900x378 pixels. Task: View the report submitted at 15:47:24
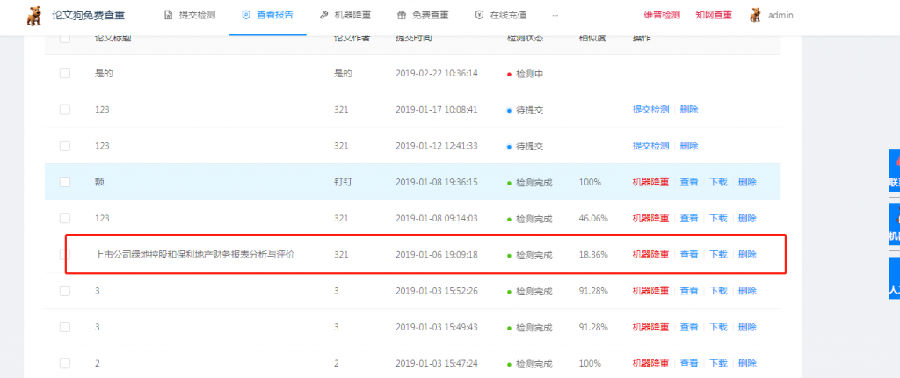(689, 363)
